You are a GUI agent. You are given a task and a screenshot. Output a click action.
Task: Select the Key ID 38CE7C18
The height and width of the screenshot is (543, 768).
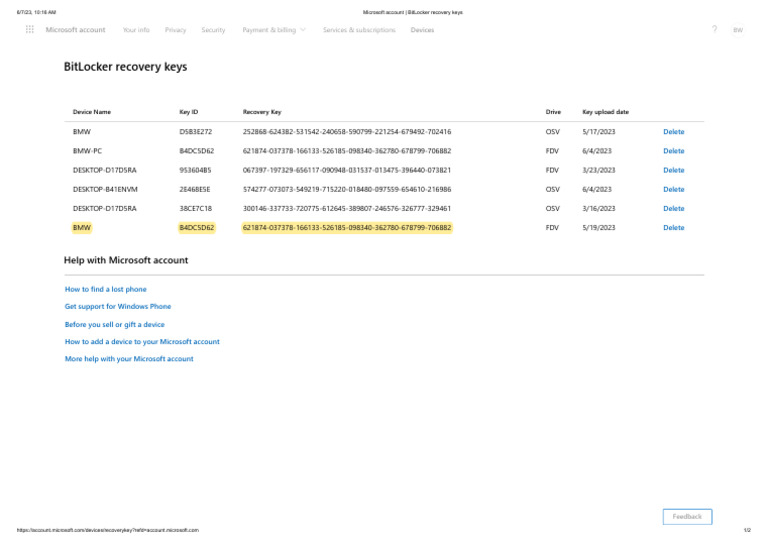tap(195, 208)
